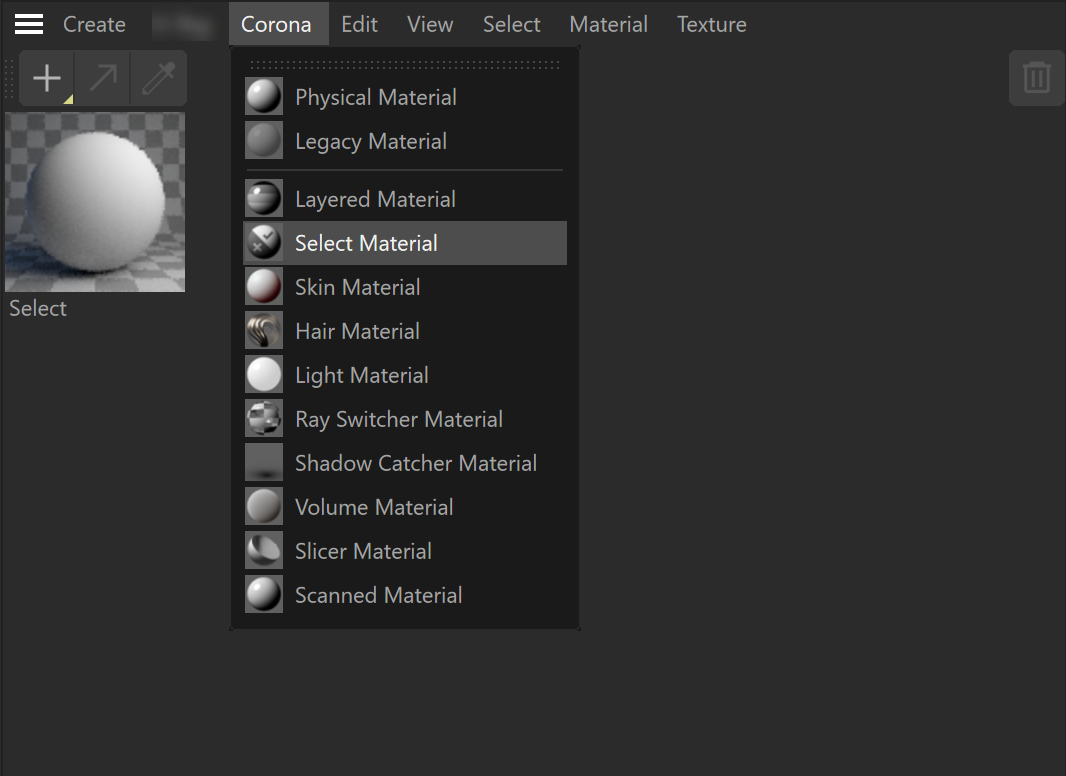
Task: Click the Skin Material icon
Action: [264, 286]
